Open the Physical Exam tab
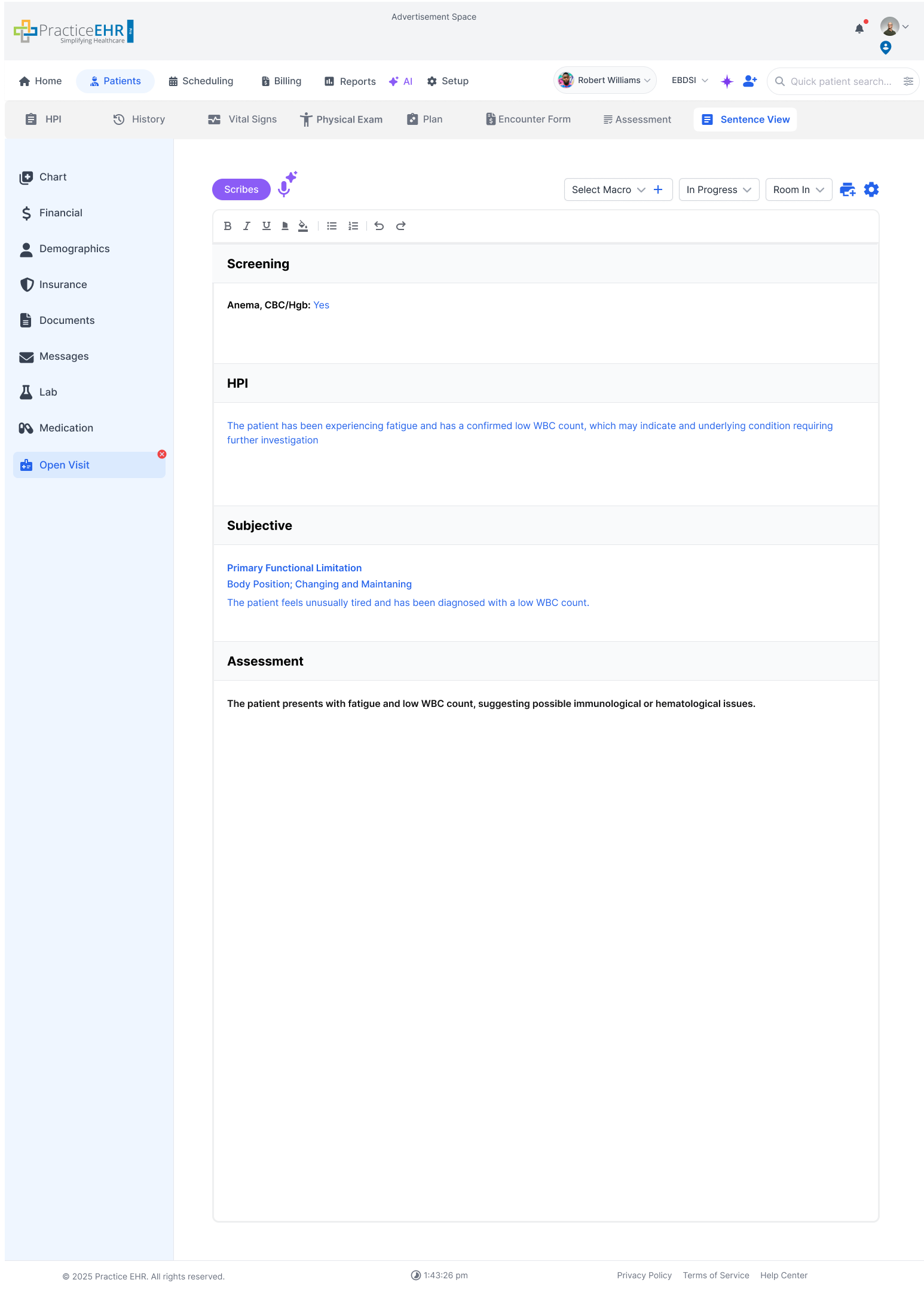Image resolution: width=924 pixels, height=1292 pixels. click(x=341, y=120)
